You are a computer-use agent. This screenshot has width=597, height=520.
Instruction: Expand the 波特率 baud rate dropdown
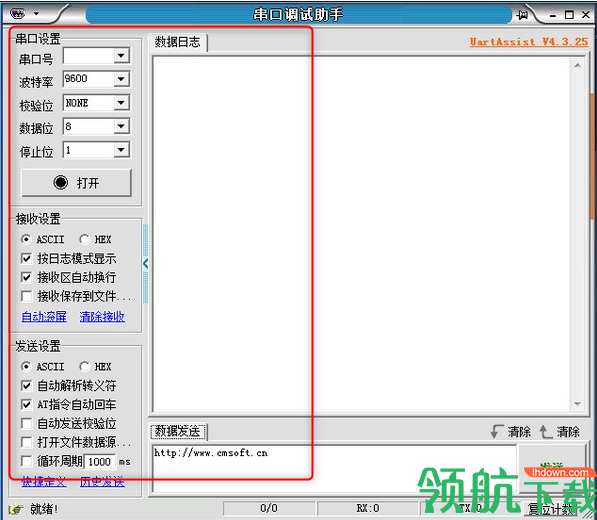tap(121, 79)
